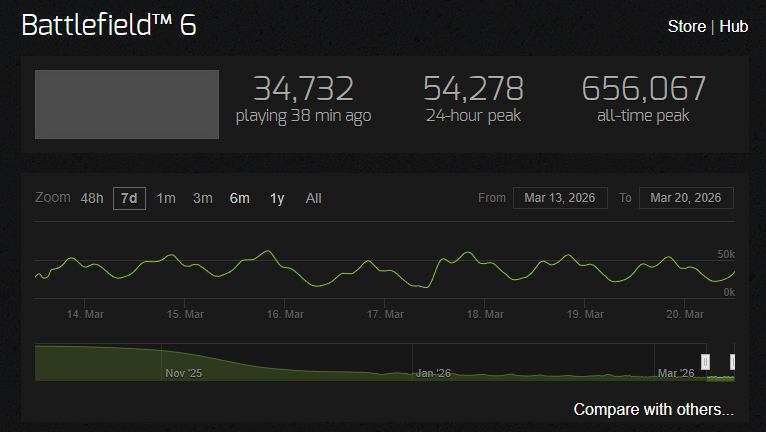Select the 7d zoom range
This screenshot has width=766, height=432.
click(129, 198)
